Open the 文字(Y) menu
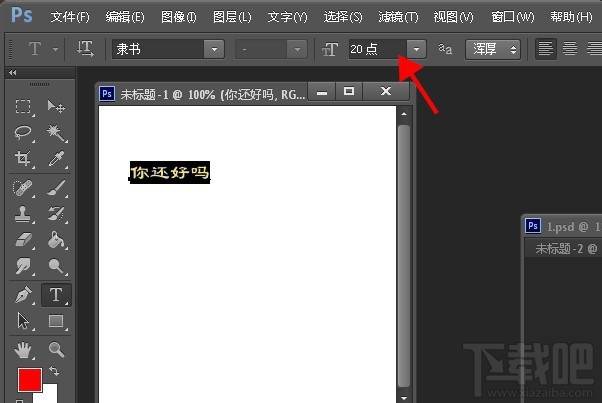 (287, 17)
